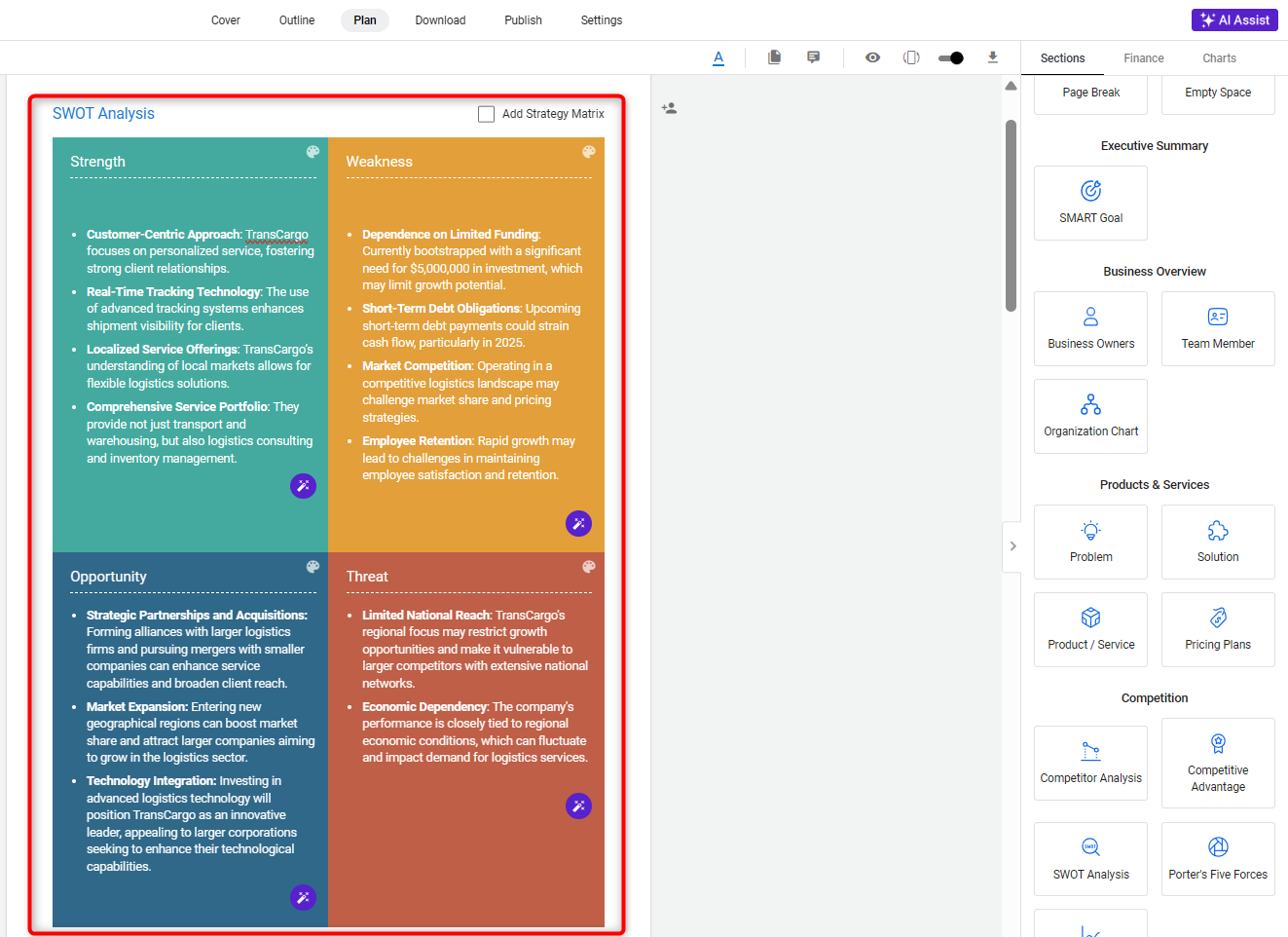Add an Empty Space section
The image size is (1288, 937).
[1218, 94]
